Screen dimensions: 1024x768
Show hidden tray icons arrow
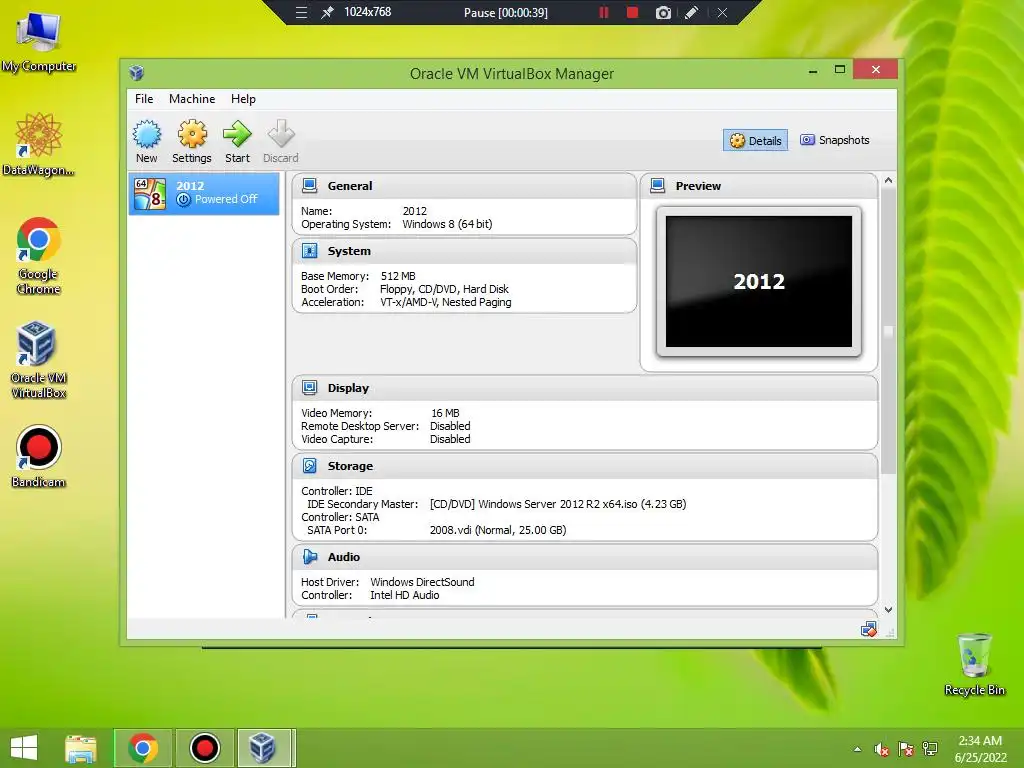tap(857, 749)
